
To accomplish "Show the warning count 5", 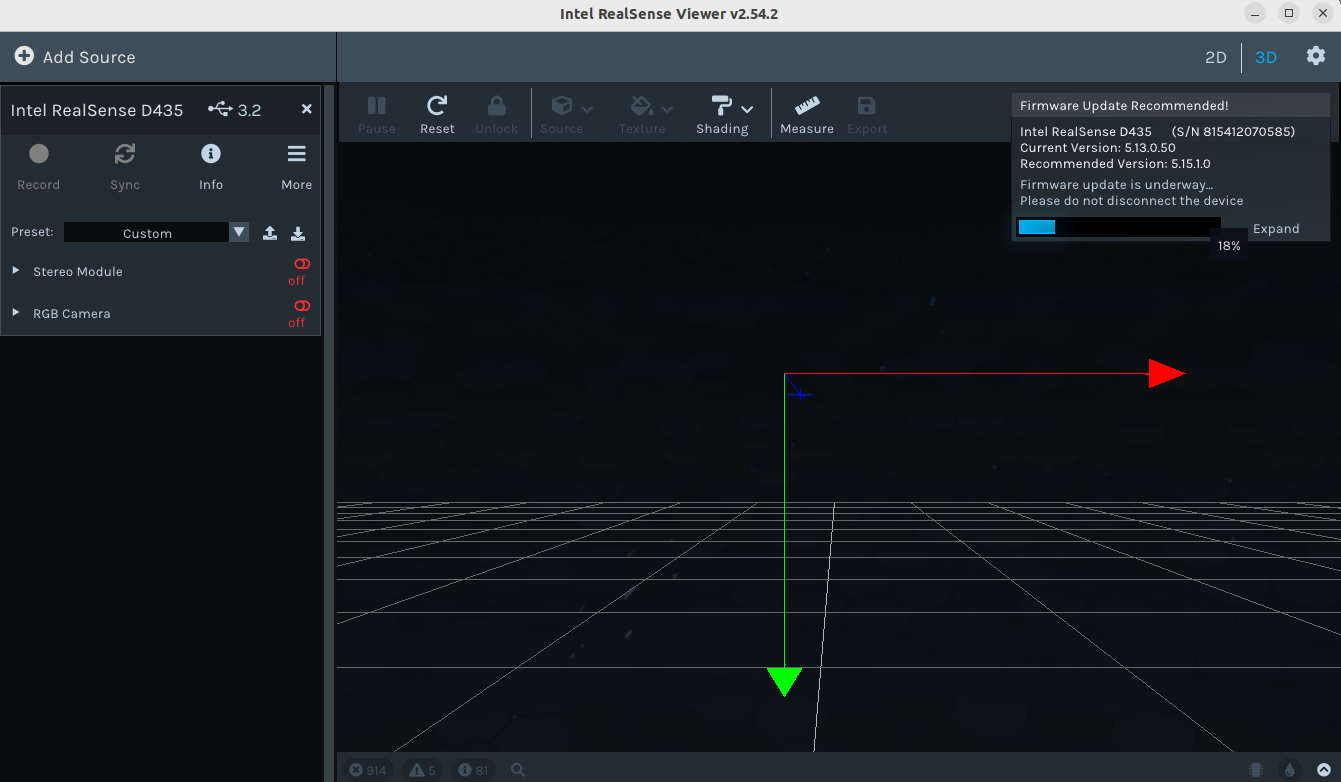I will click(422, 770).
